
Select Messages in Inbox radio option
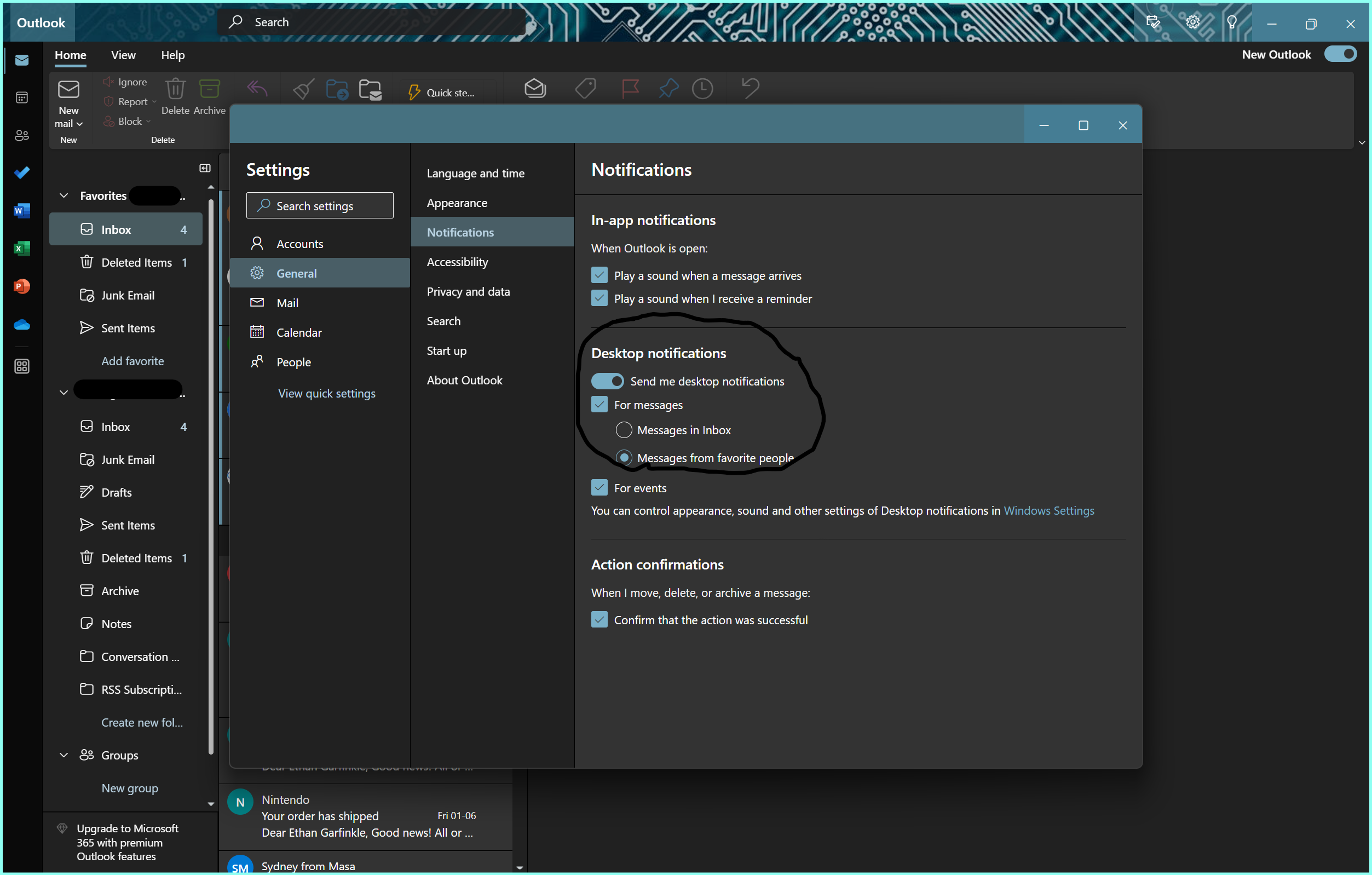[624, 430]
